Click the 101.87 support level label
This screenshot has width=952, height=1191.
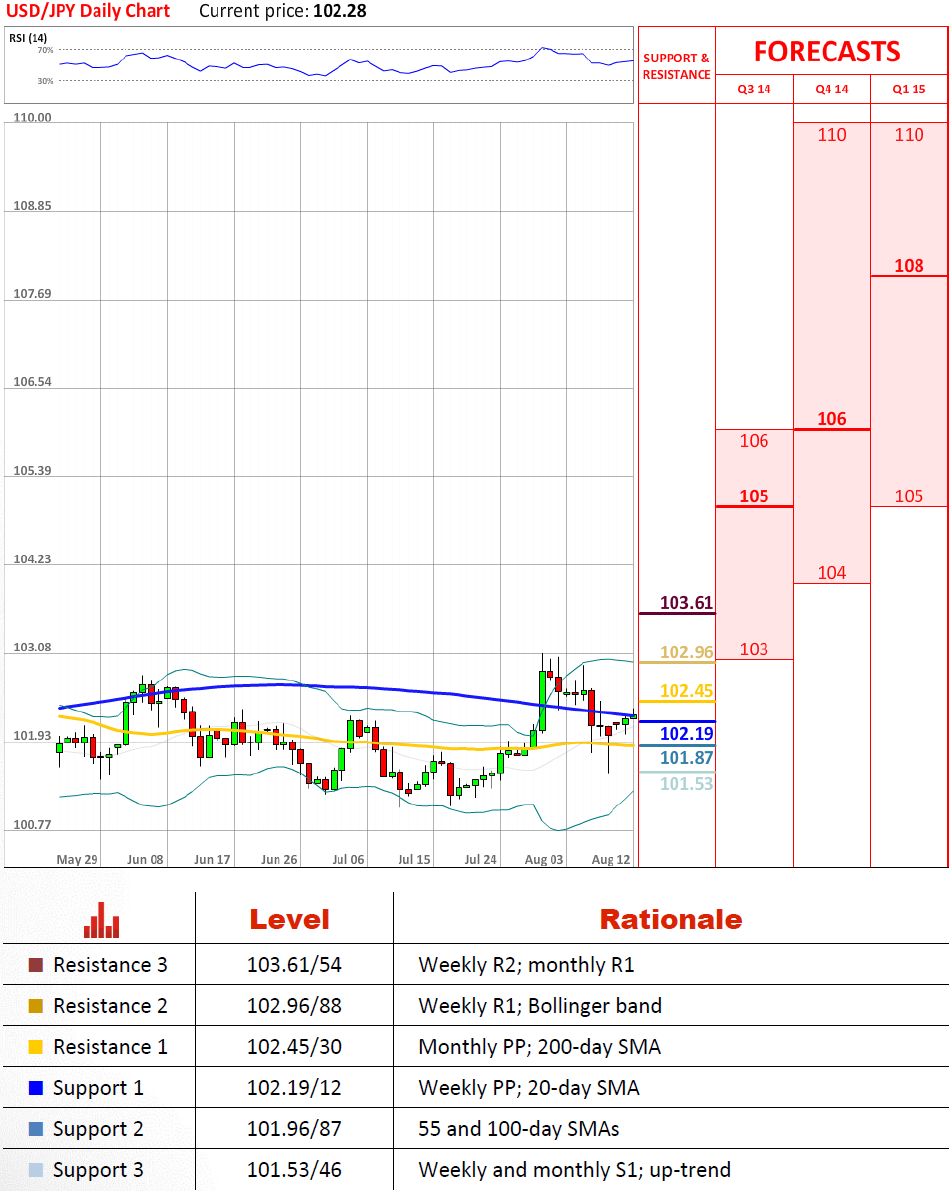[686, 758]
